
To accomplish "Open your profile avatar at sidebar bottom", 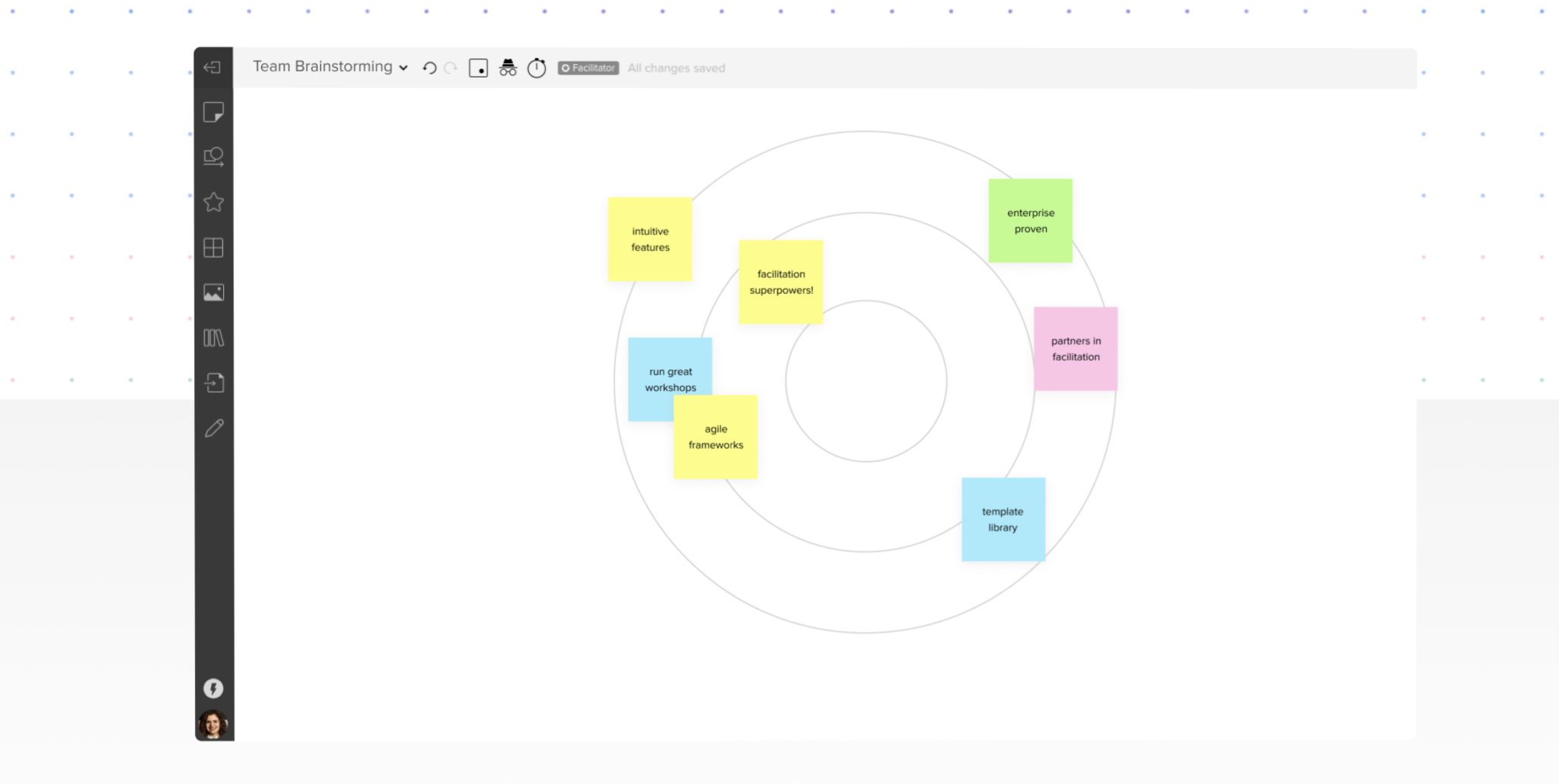I will [213, 723].
